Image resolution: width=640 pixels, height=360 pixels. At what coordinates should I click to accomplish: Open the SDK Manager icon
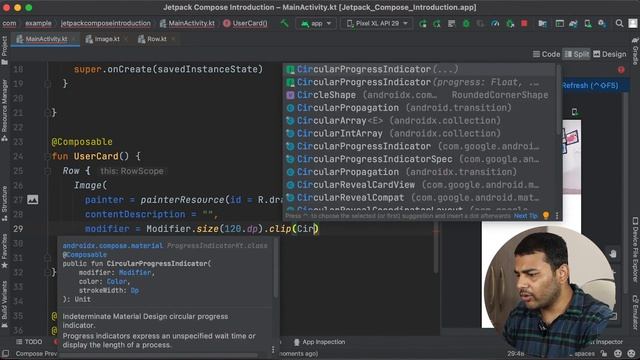pos(602,24)
